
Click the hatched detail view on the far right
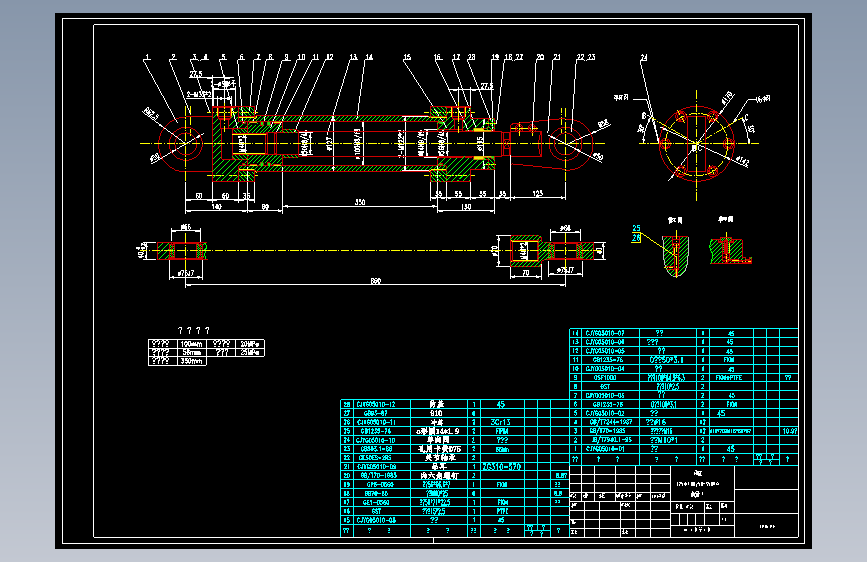[730, 251]
